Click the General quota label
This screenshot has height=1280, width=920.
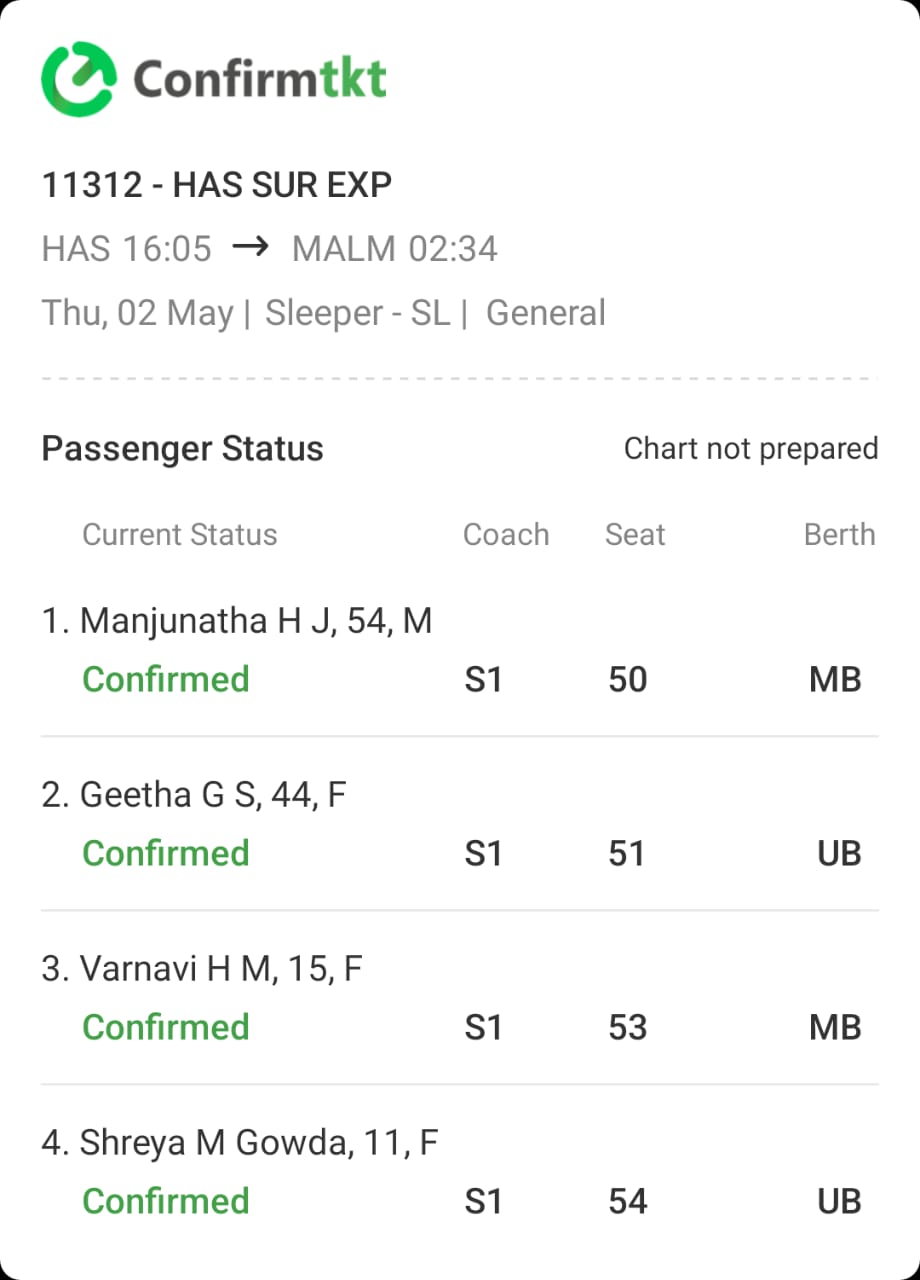[x=546, y=314]
